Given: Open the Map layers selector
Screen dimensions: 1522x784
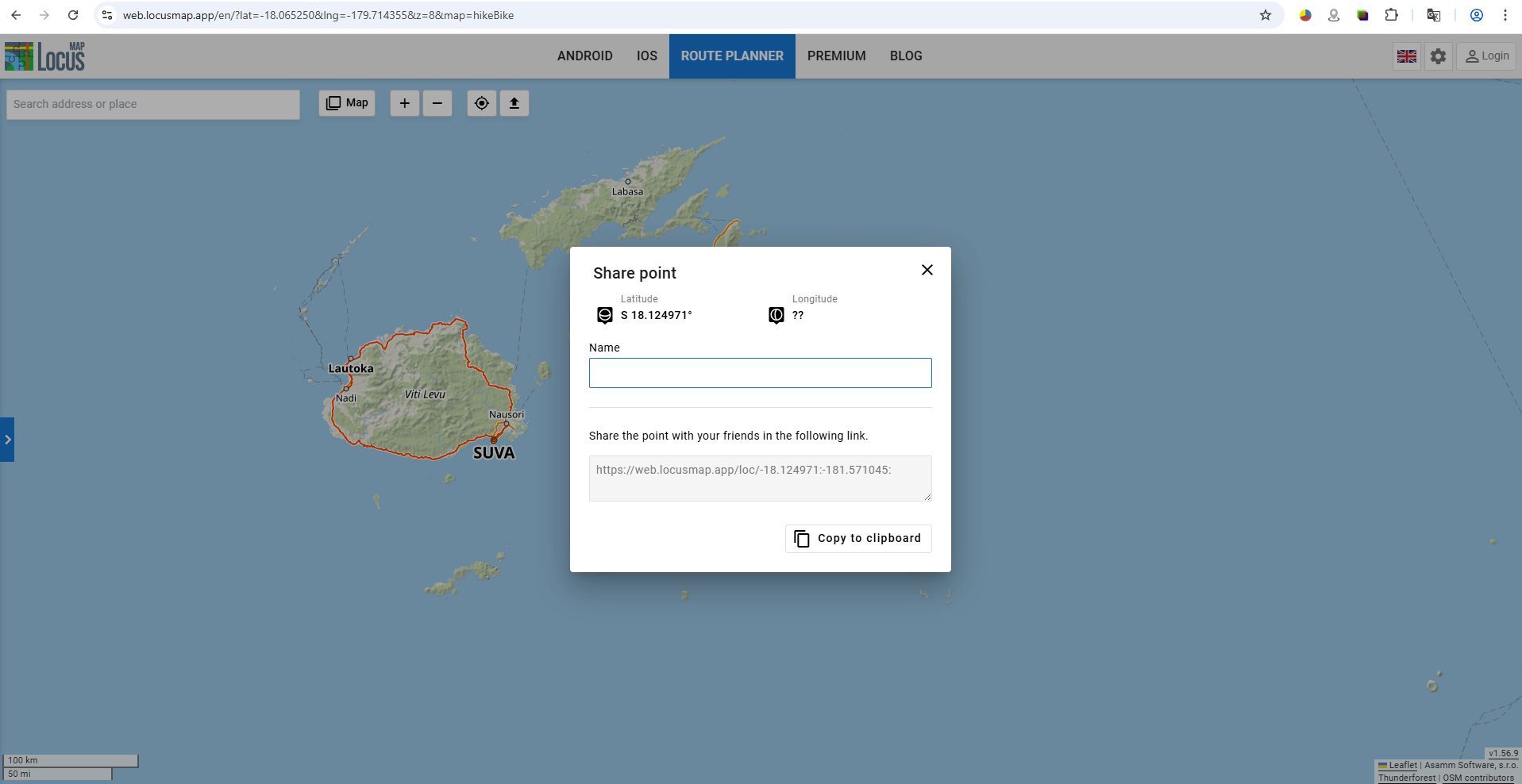Looking at the screenshot, I should [x=347, y=103].
